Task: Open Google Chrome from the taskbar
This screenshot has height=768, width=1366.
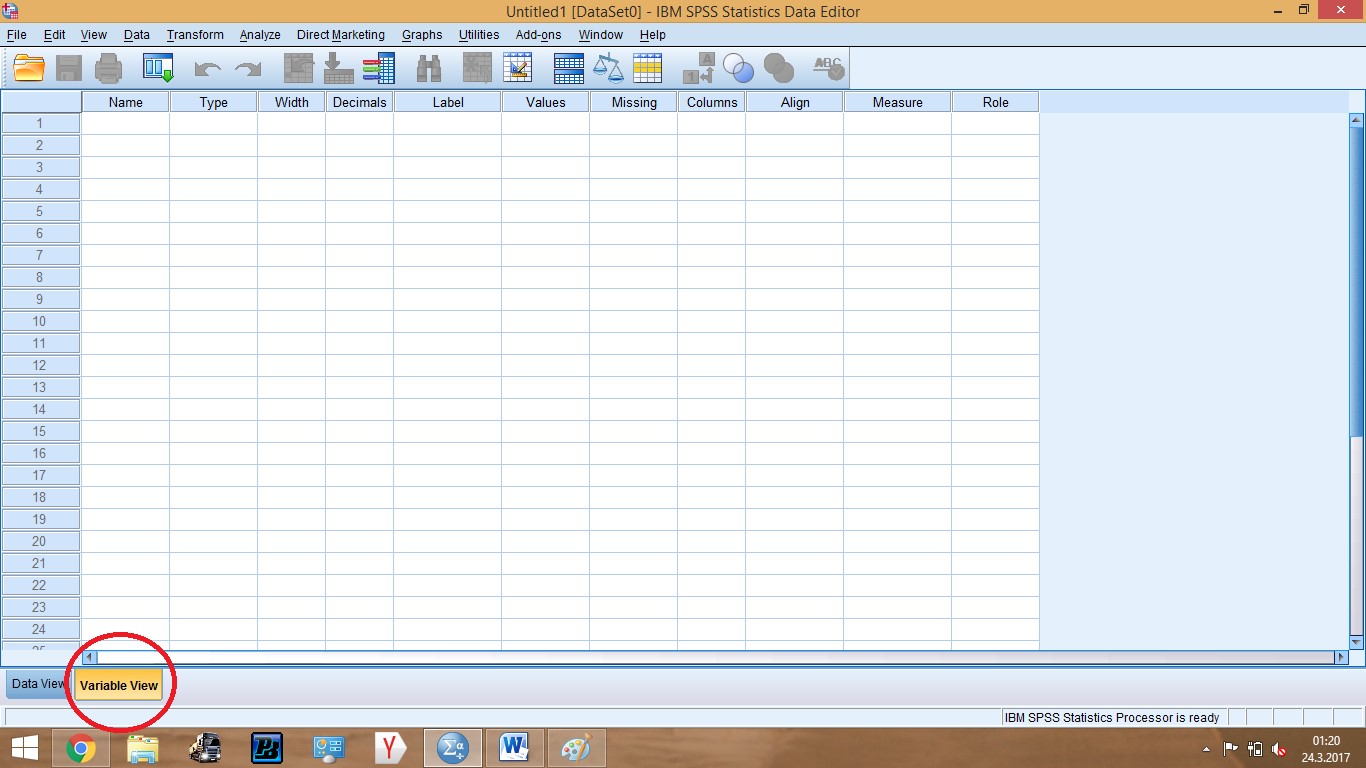Action: point(80,748)
